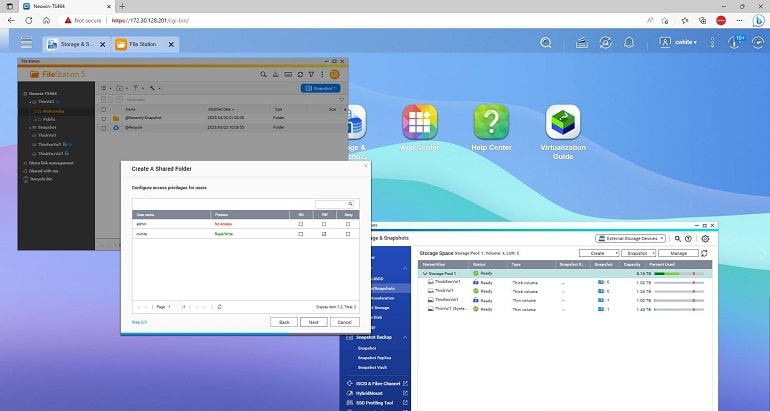Open the QTS more options vertical dots
Image resolution: width=770 pixels, height=411 pixels.
[713, 43]
